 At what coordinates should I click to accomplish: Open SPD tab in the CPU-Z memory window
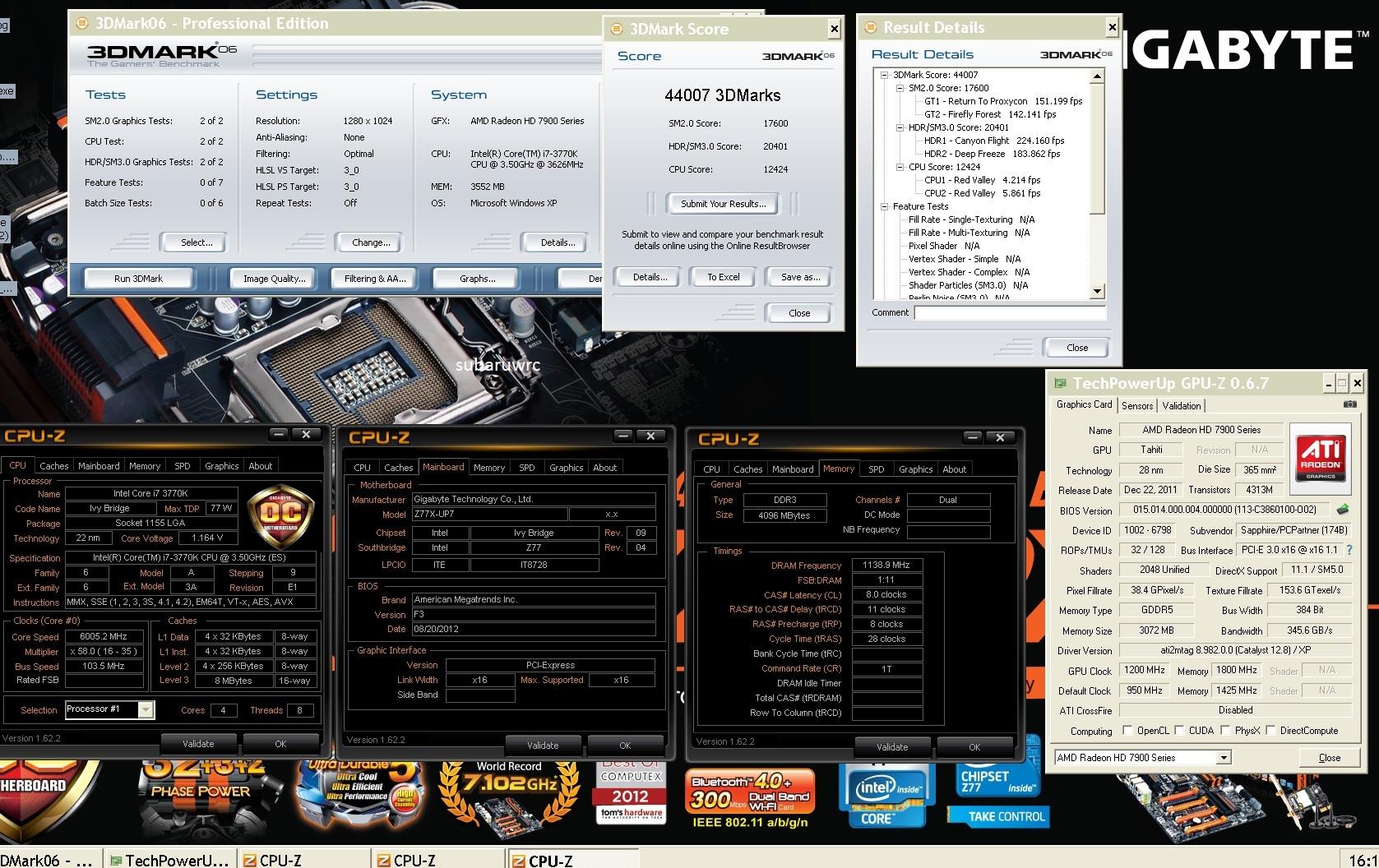877,469
